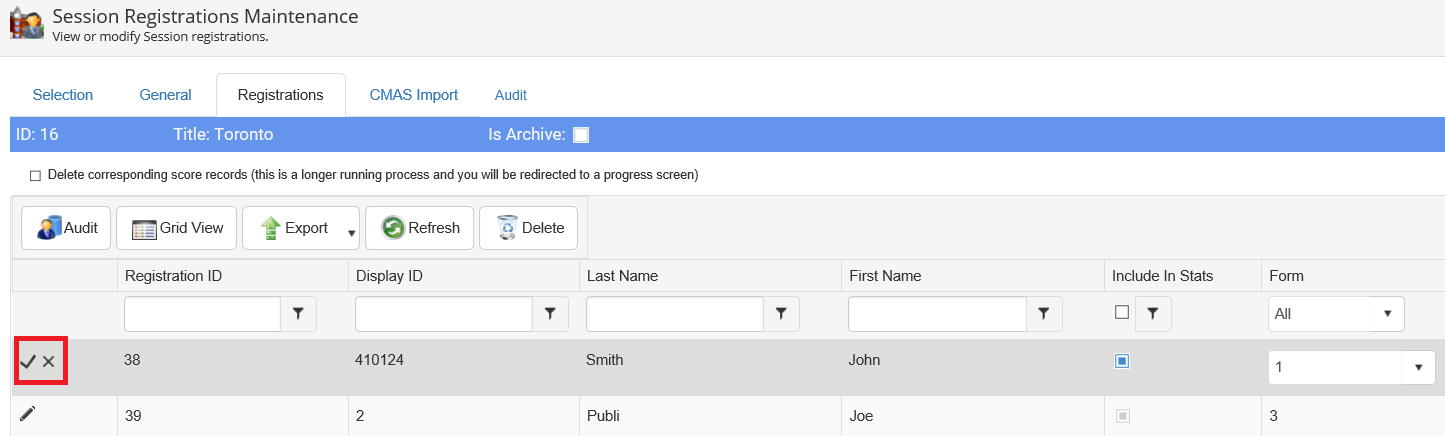Image resolution: width=1445 pixels, height=436 pixels.
Task: Cancel row edit with X icon
Action: (x=49, y=361)
